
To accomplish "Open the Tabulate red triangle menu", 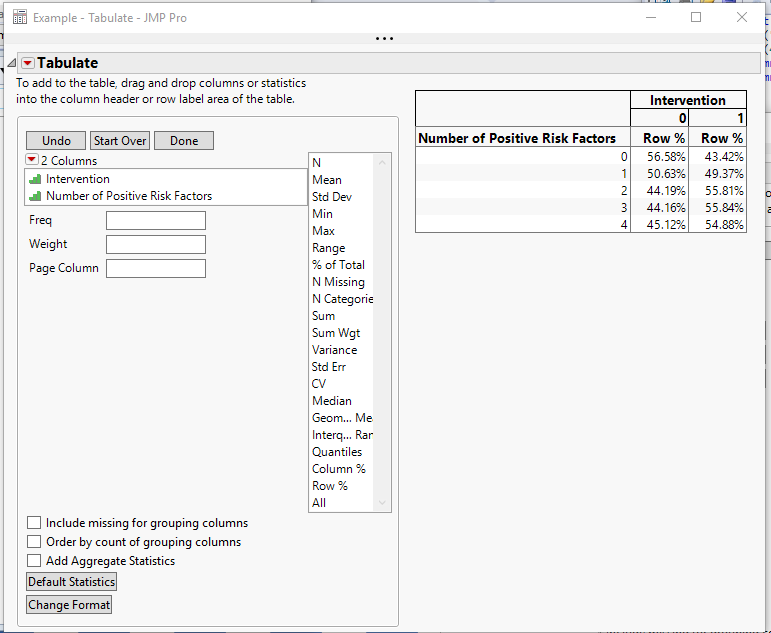I will click(x=28, y=63).
